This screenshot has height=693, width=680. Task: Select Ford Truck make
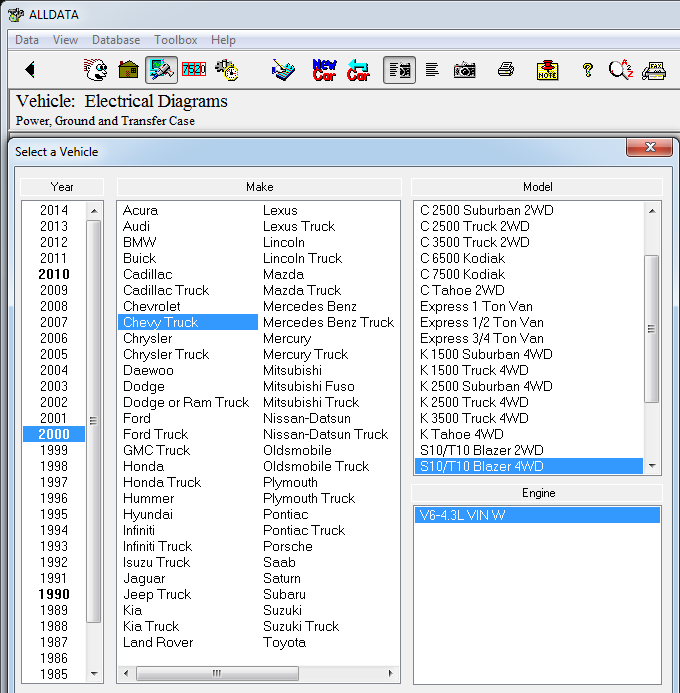pos(156,434)
